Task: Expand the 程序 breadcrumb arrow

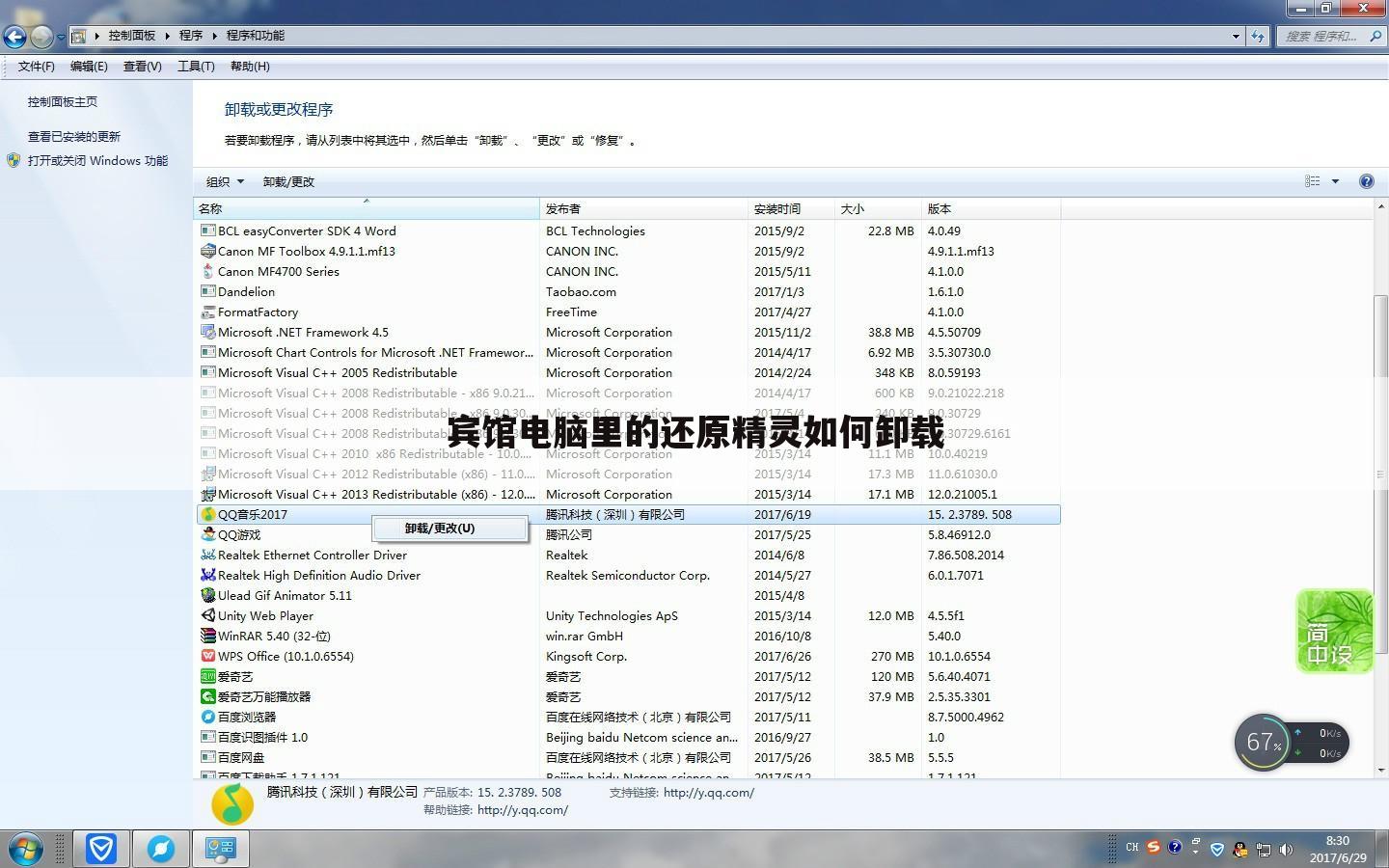Action: coord(214,36)
